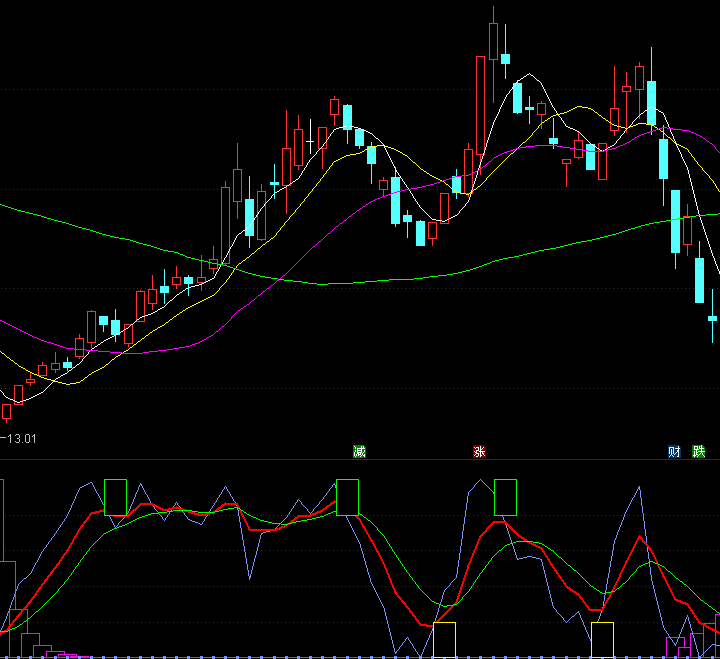Screen dimensions: 720x659
Task: Open the blue 财 financial marker
Action: tap(674, 451)
